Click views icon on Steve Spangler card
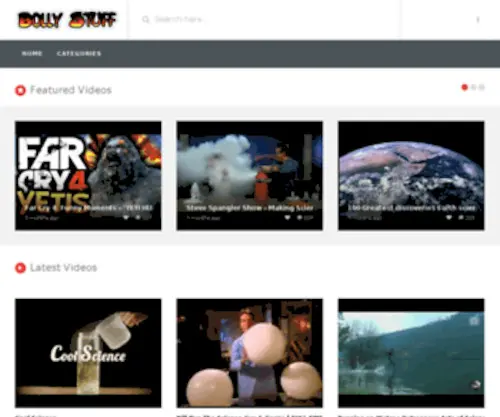The width and height of the screenshot is (500, 417). [299, 218]
